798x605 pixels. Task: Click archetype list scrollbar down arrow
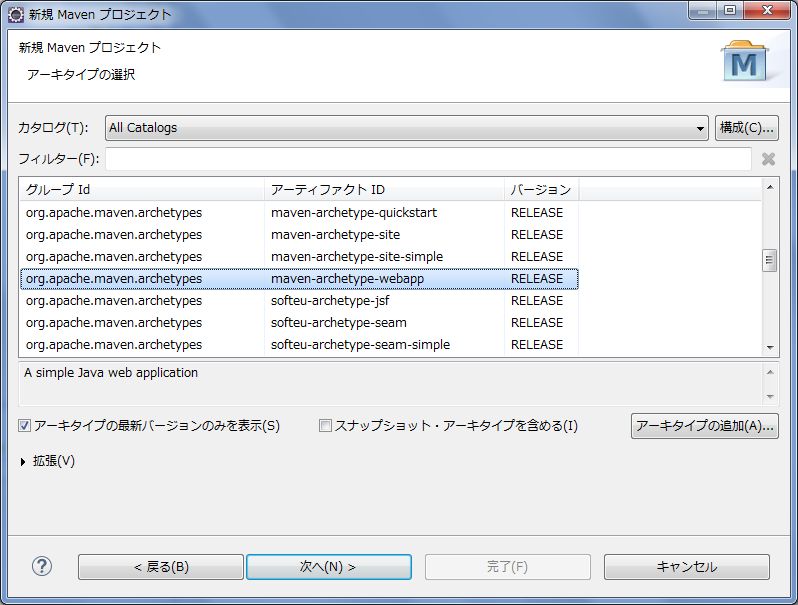pyautogui.click(x=770, y=348)
